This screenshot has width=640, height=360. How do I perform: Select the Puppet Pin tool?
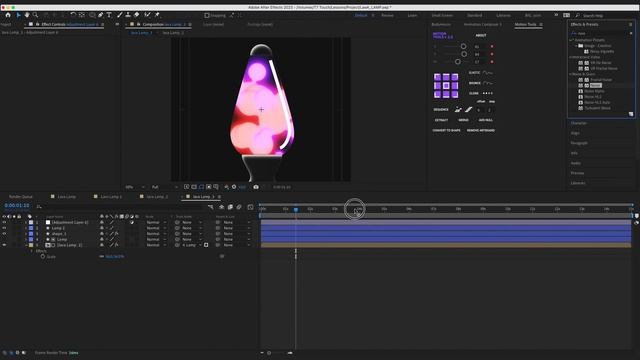(157, 15)
